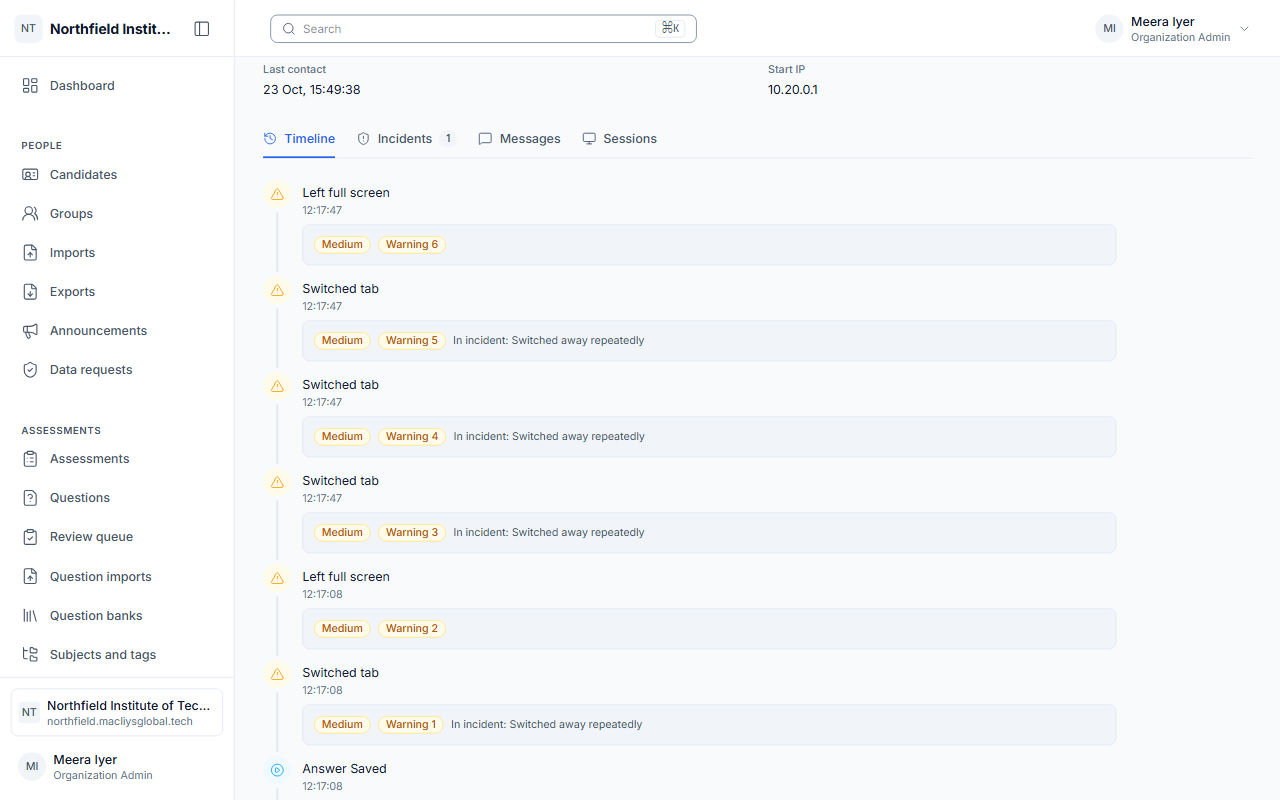Click the Answer Saved event title
The height and width of the screenshot is (800, 1280).
click(345, 769)
